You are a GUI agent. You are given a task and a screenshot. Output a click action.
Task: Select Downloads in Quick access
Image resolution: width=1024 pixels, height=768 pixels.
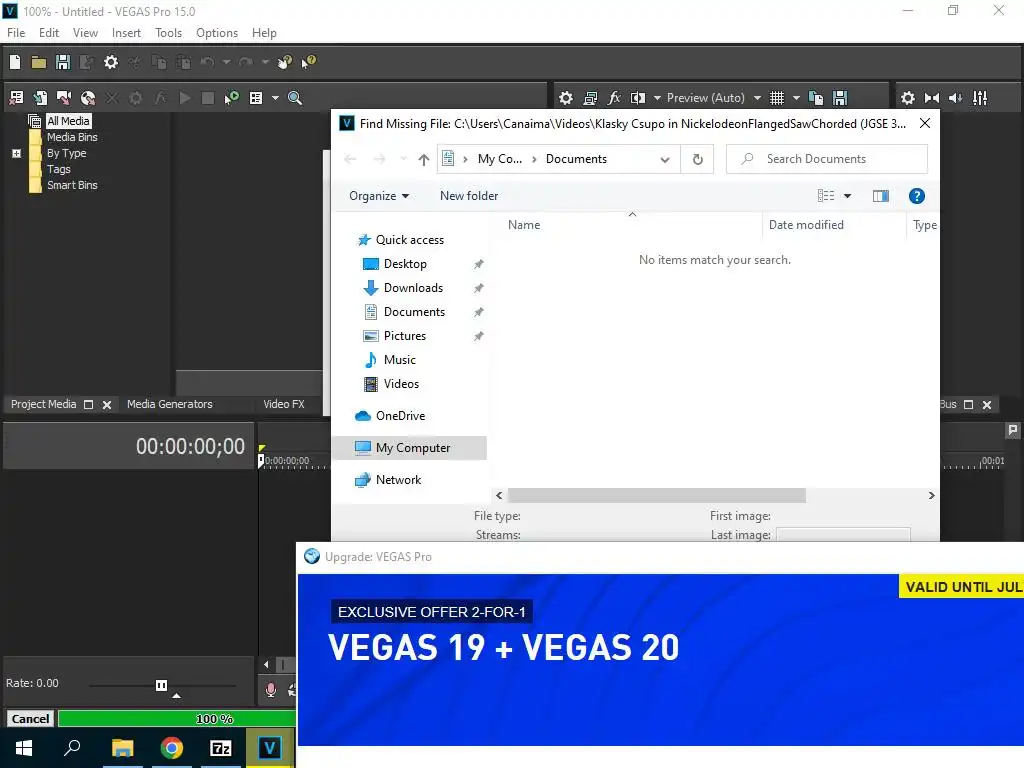coord(413,288)
